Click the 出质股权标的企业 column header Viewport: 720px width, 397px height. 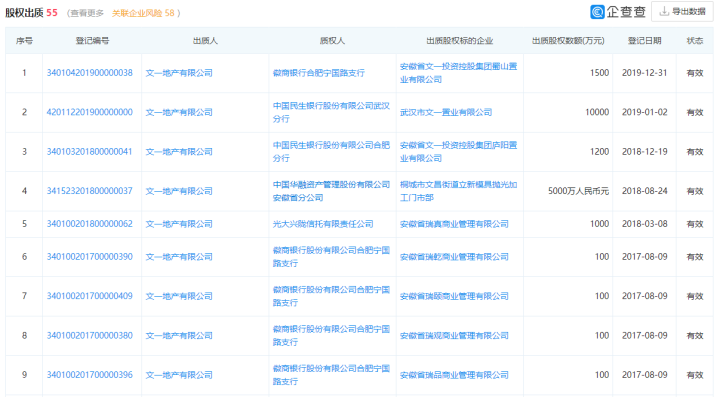(460, 41)
